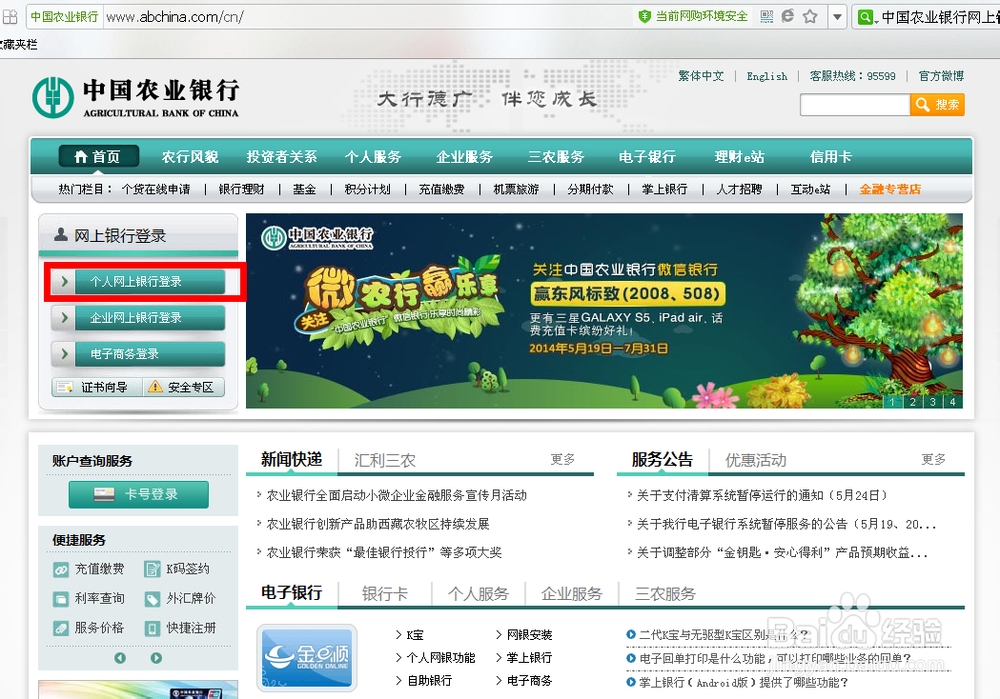Click the search engine icon in browser search box
The image size is (1000, 699).
tap(865, 17)
